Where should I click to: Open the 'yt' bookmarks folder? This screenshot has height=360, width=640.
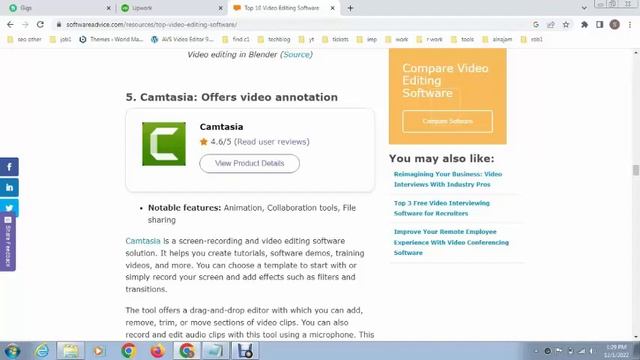tap(307, 39)
